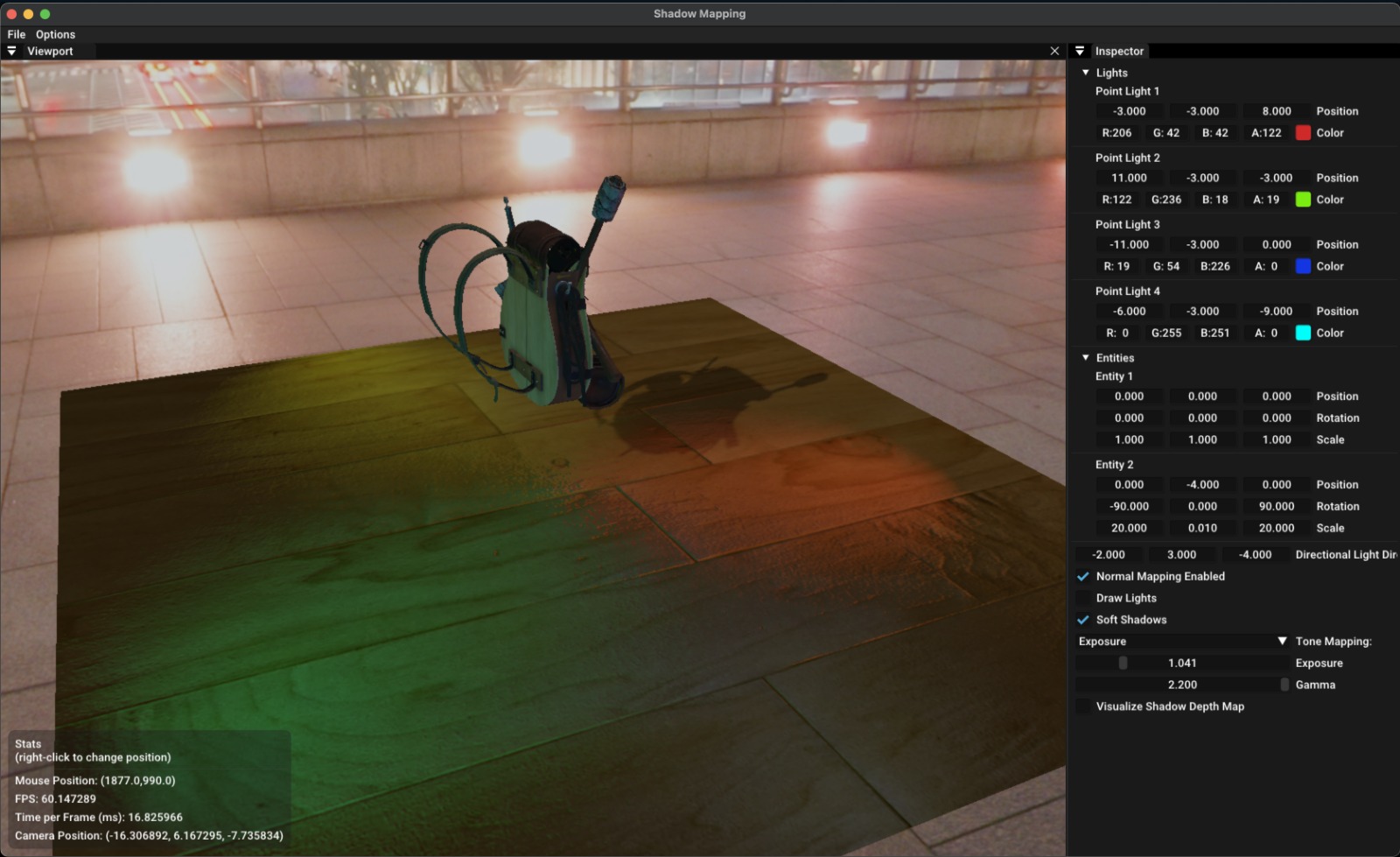
Task: Click the Exposure slider at 1.041
Action: [x=1183, y=664]
